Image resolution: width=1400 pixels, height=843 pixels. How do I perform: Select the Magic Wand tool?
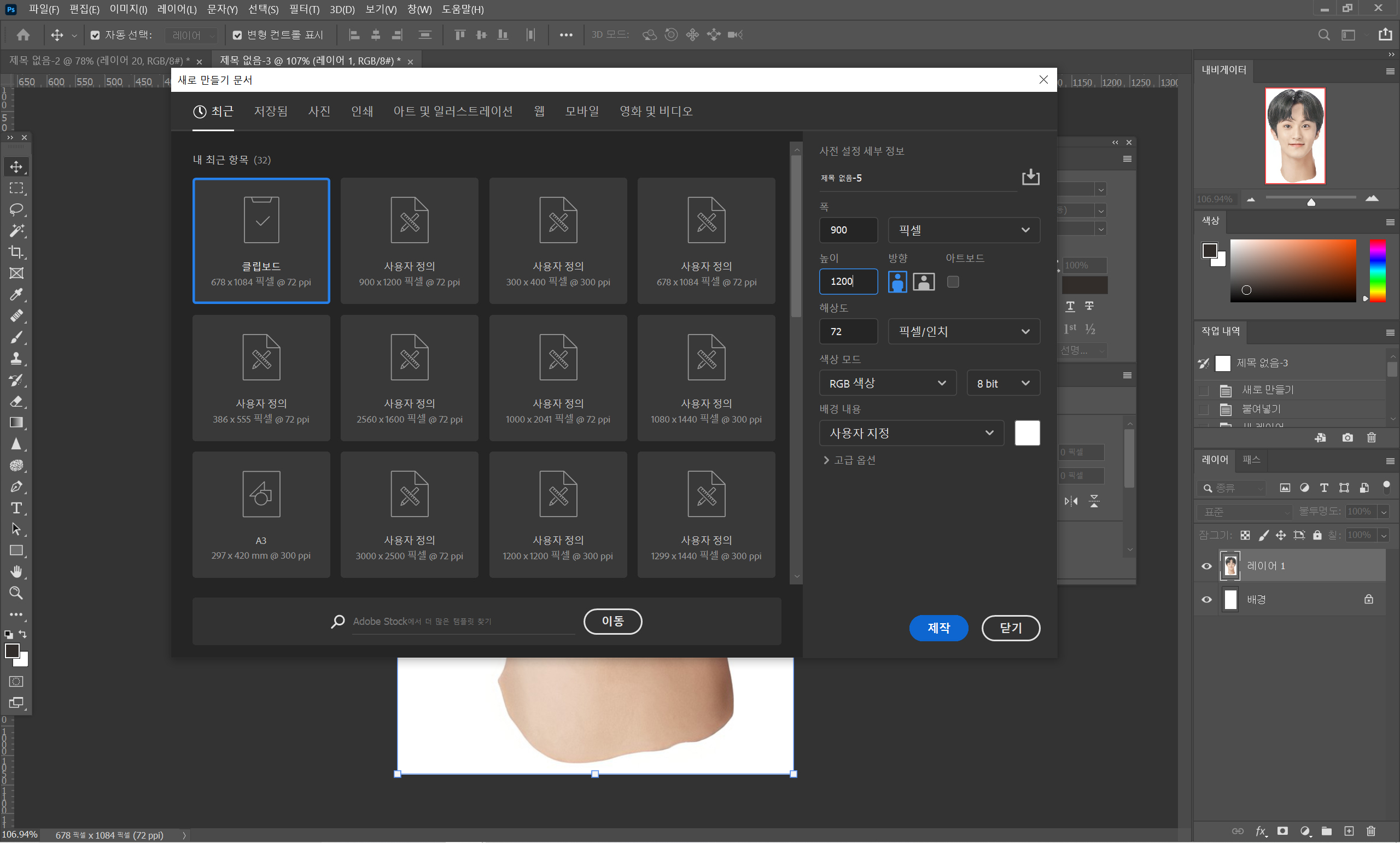(16, 231)
